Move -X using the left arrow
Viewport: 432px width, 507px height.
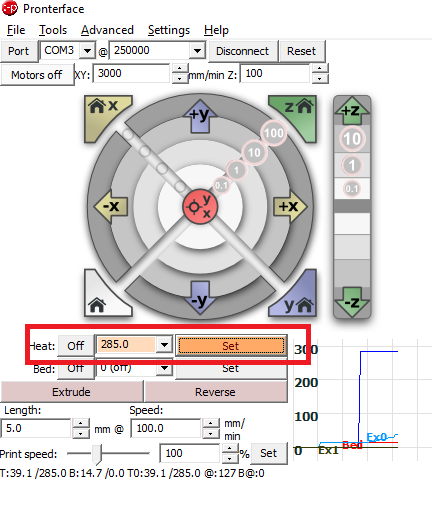111,207
